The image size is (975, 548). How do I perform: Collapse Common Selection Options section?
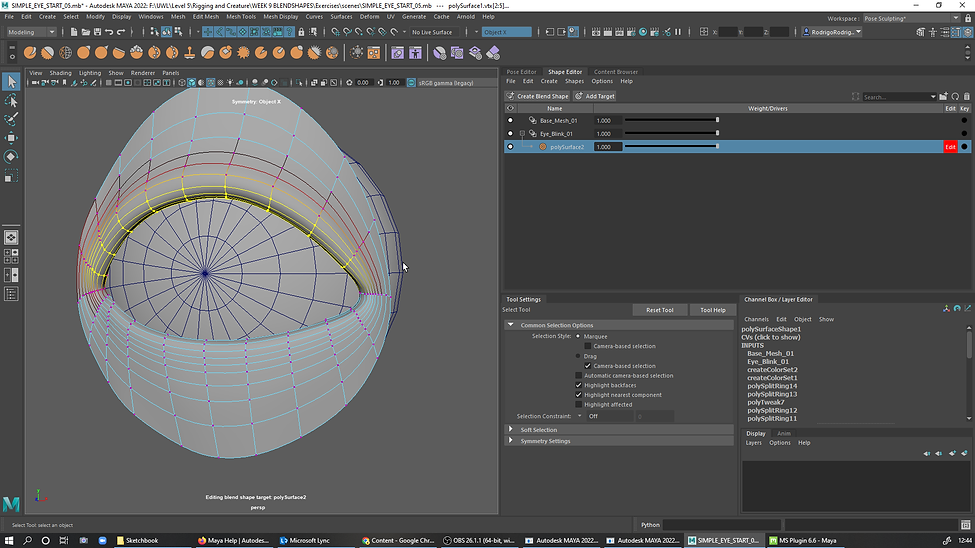click(511, 325)
